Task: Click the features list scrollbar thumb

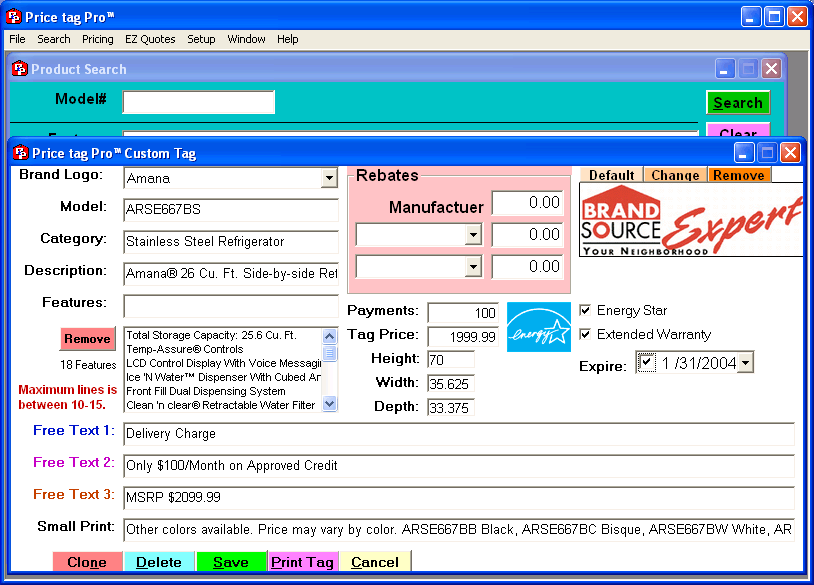Action: point(329,353)
